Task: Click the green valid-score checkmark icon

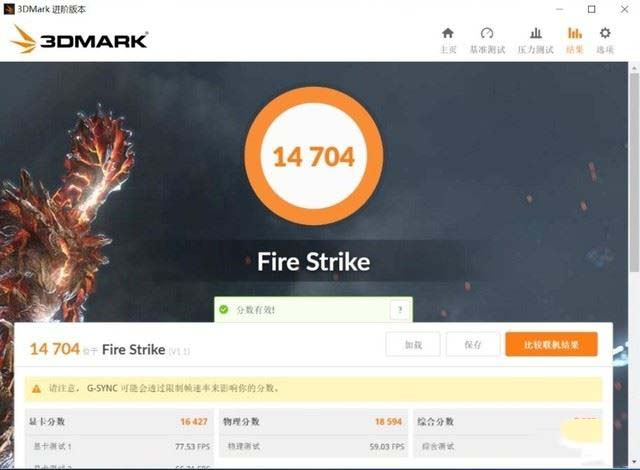Action: tap(224, 309)
